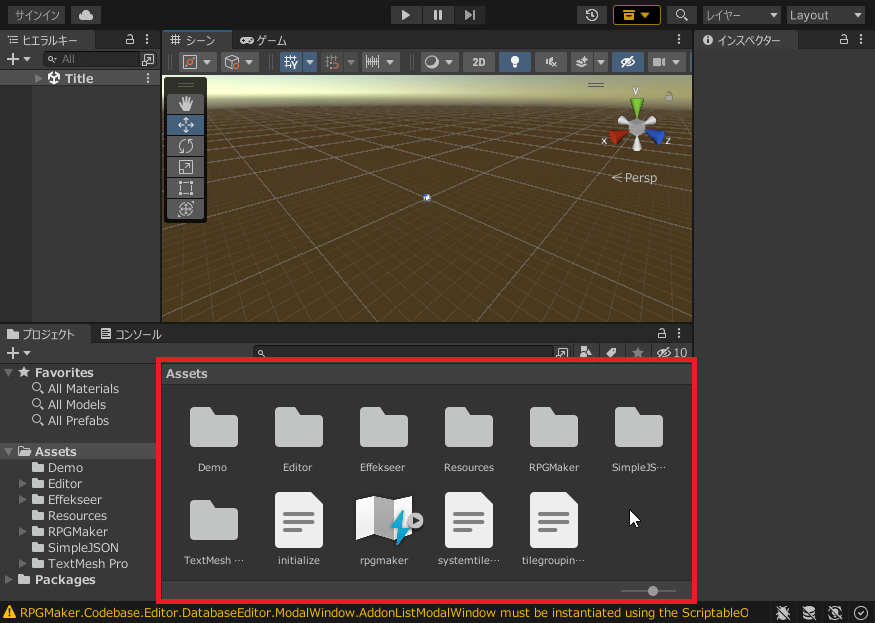Select All Materials in Favorites

pyautogui.click(x=82, y=389)
